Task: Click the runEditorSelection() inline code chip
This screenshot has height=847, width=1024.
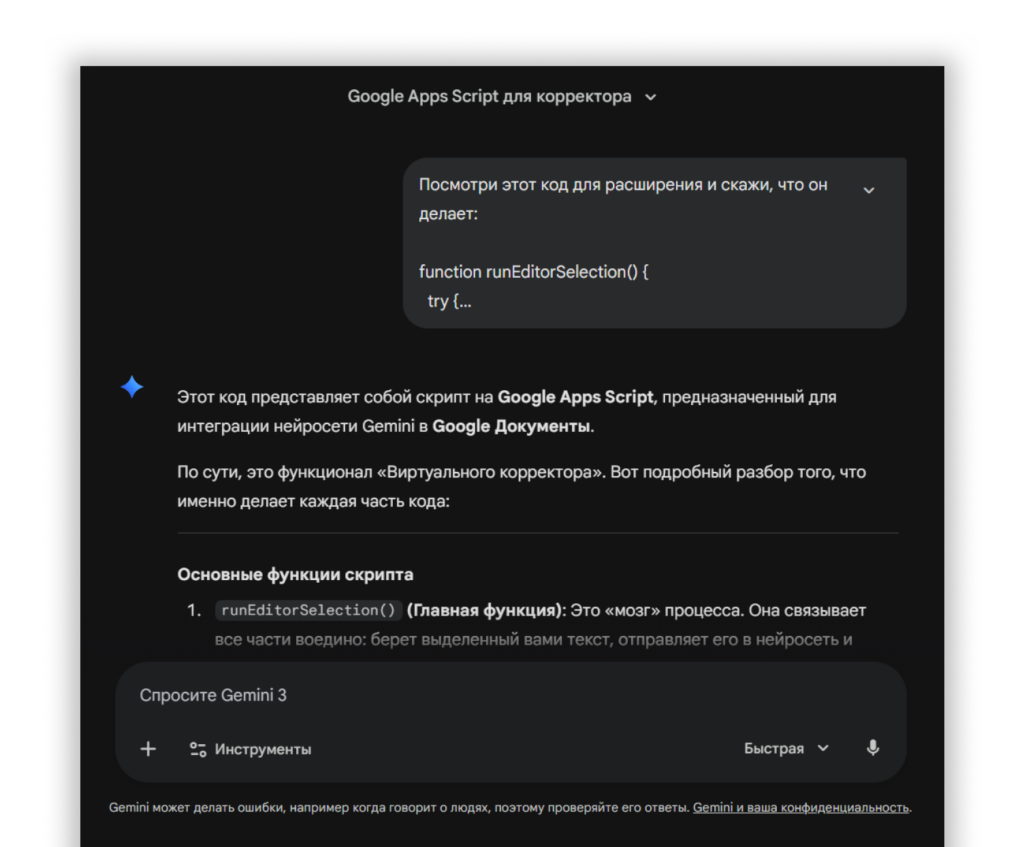Action: pos(309,610)
